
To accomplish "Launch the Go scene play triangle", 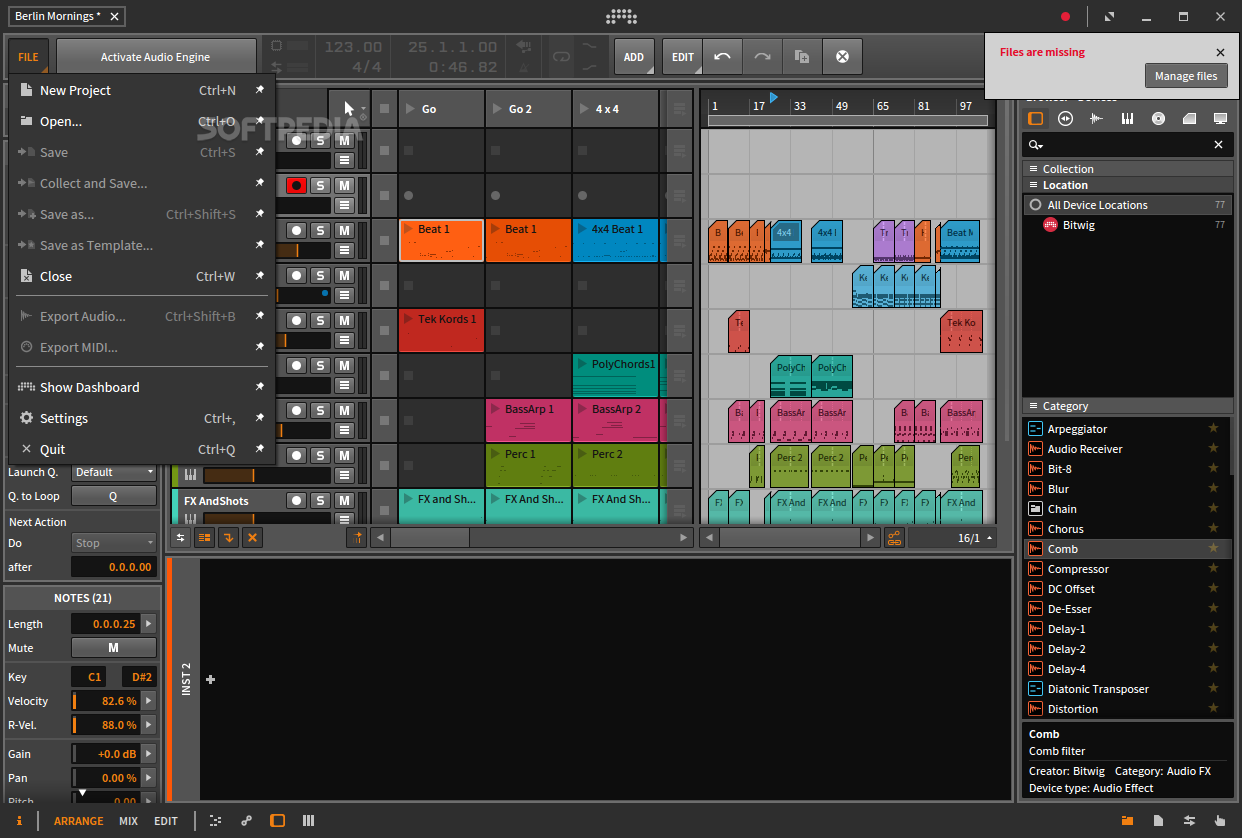I will tap(408, 108).
